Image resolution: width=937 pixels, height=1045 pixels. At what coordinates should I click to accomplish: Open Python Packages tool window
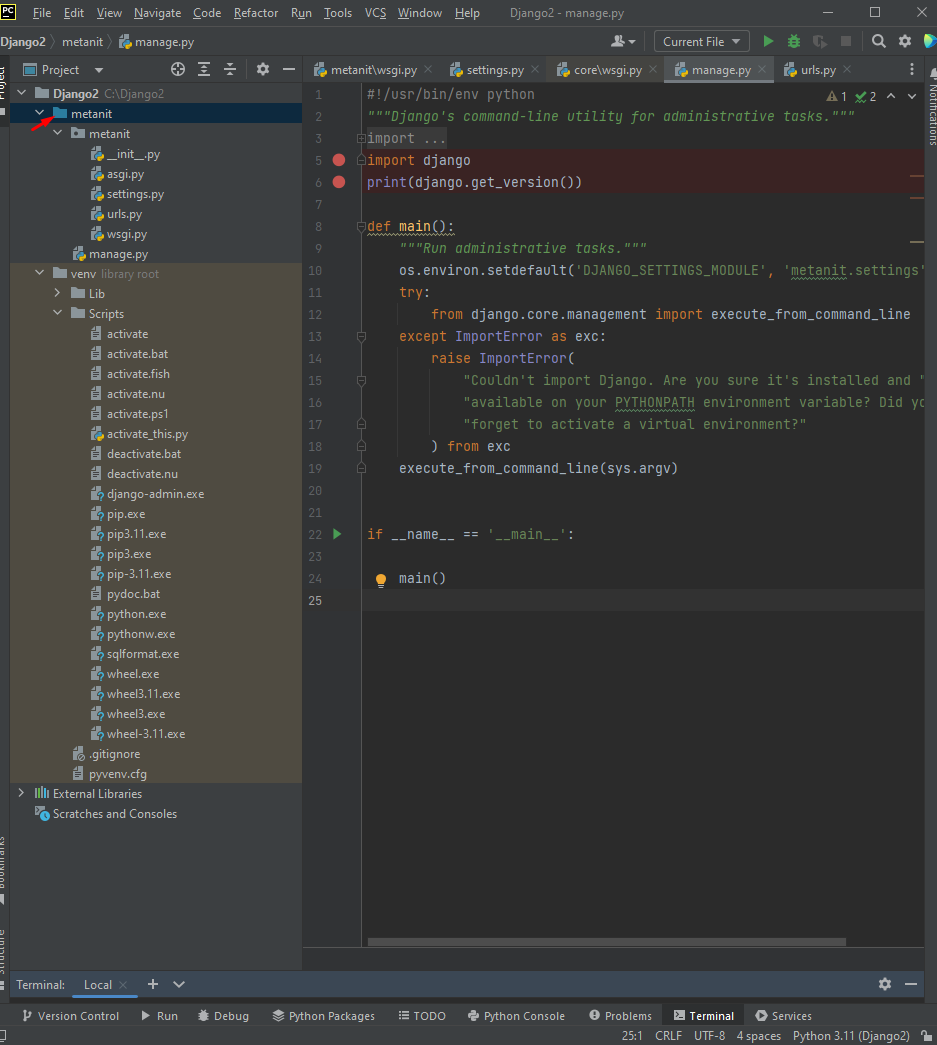[x=324, y=1016]
